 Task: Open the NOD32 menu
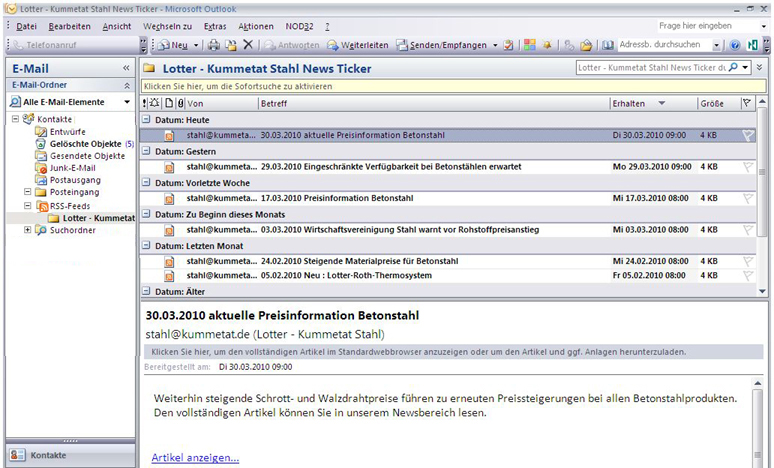[299, 26]
